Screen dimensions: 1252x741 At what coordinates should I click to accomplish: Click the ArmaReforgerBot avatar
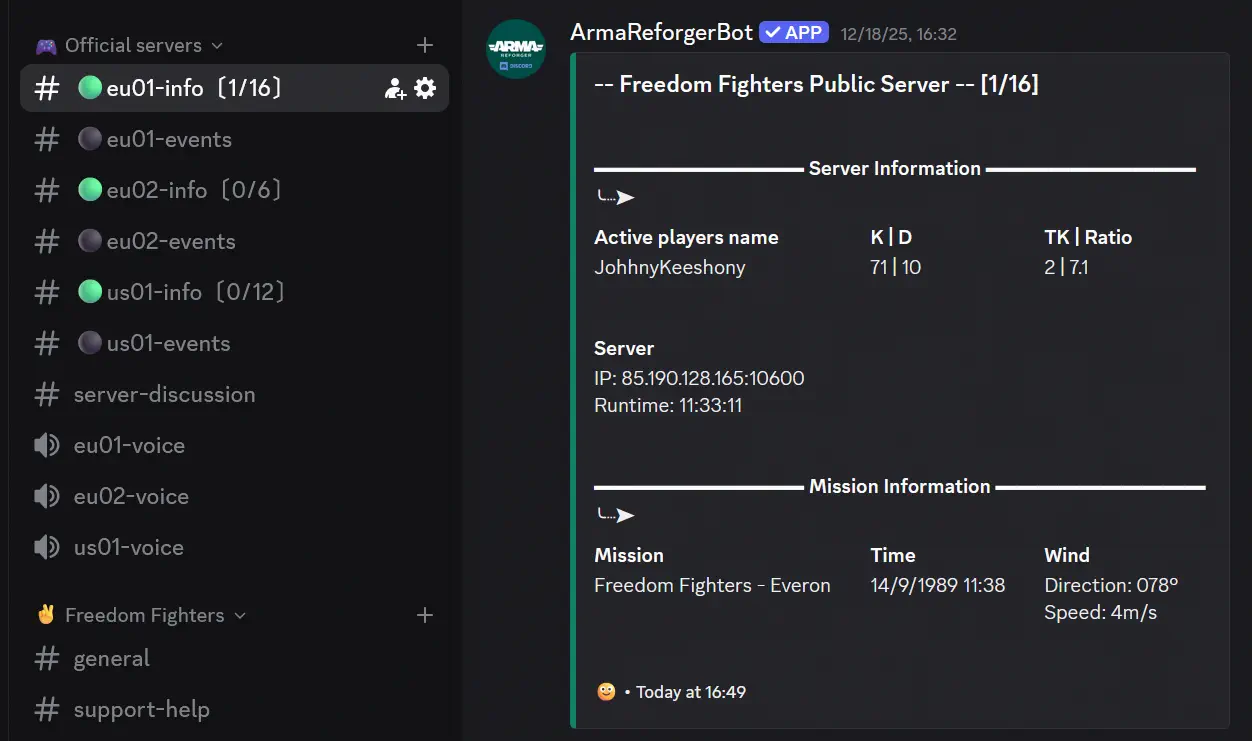[x=515, y=49]
